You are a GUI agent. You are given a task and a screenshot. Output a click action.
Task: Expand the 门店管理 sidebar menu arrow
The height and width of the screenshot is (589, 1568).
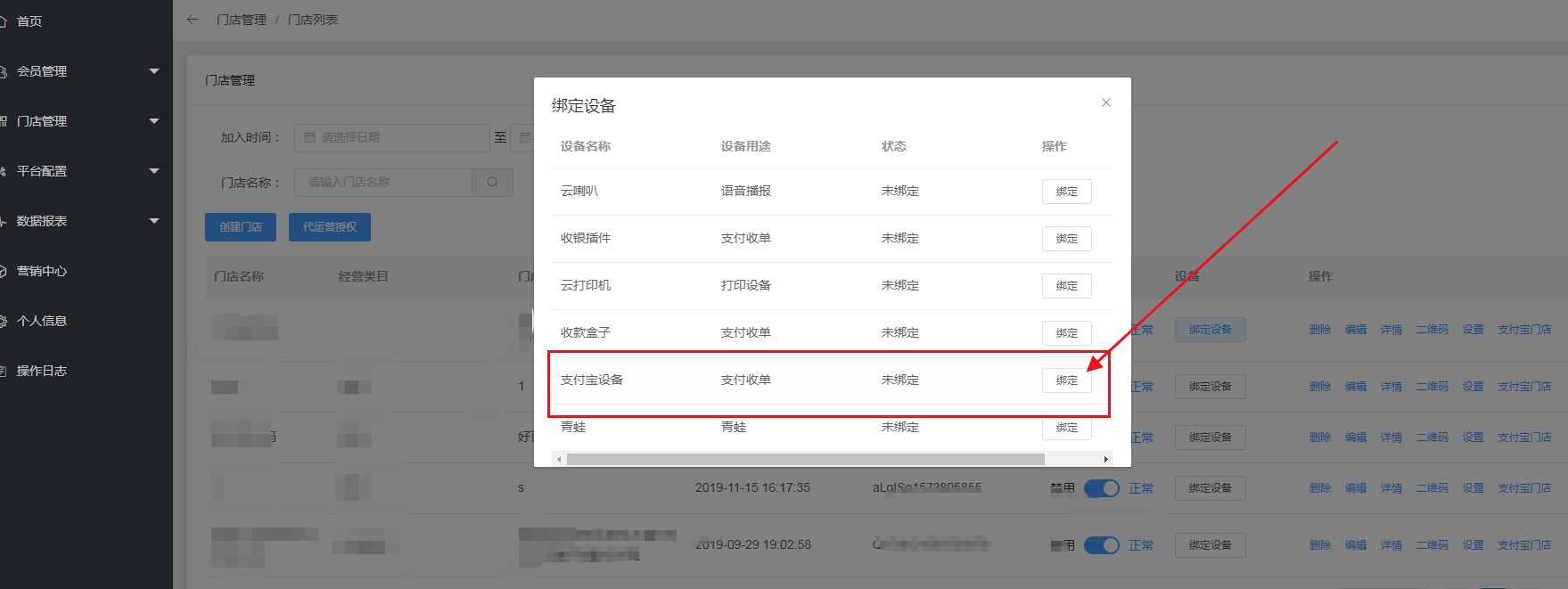(x=154, y=121)
